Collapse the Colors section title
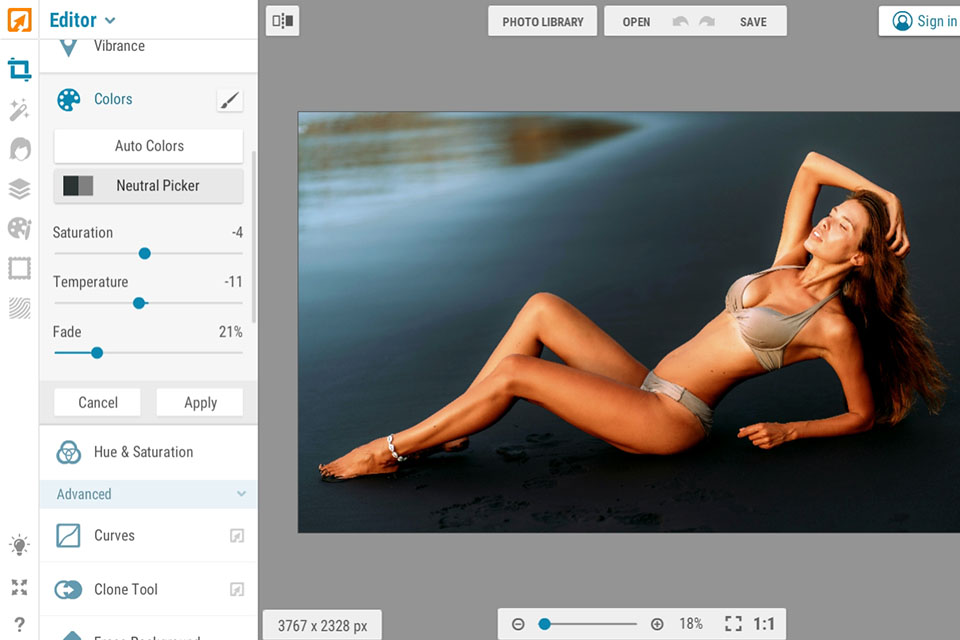Viewport: 960px width, 640px height. [113, 99]
